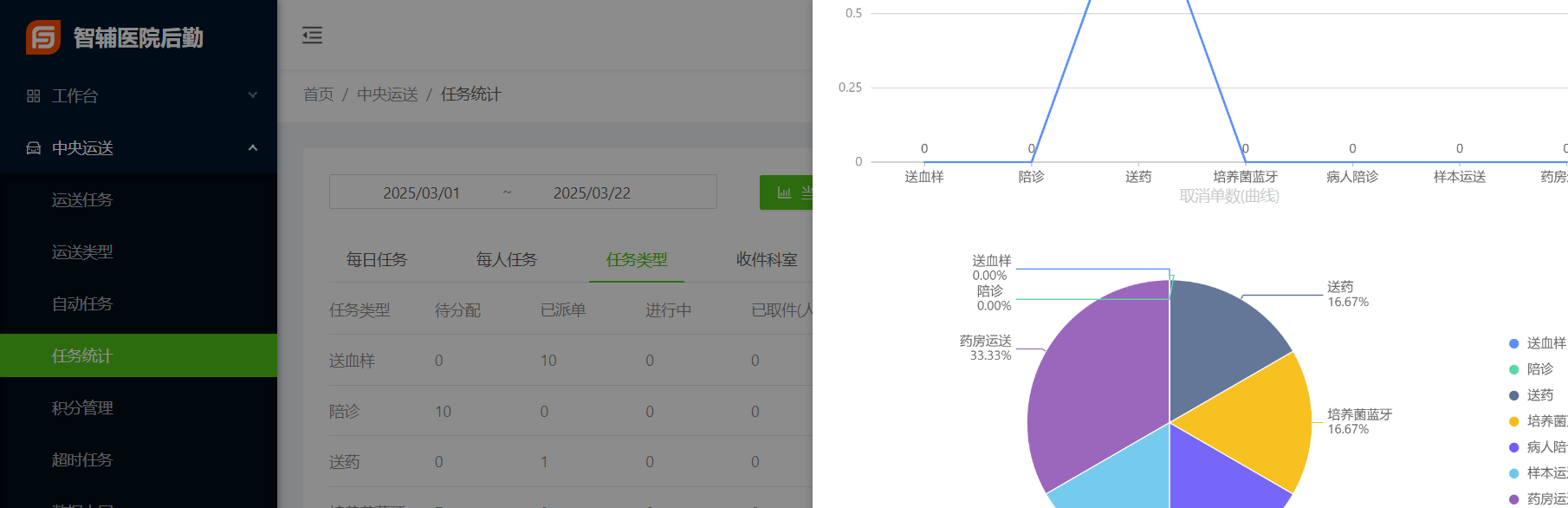
Task: Open the 运送类型 sidebar item
Action: point(139,251)
